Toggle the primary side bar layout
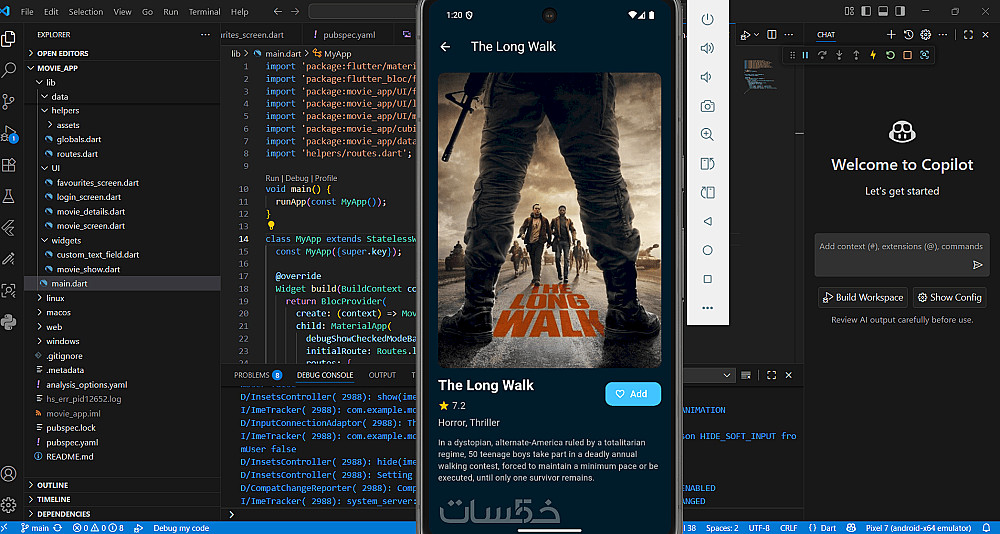 pos(866,11)
